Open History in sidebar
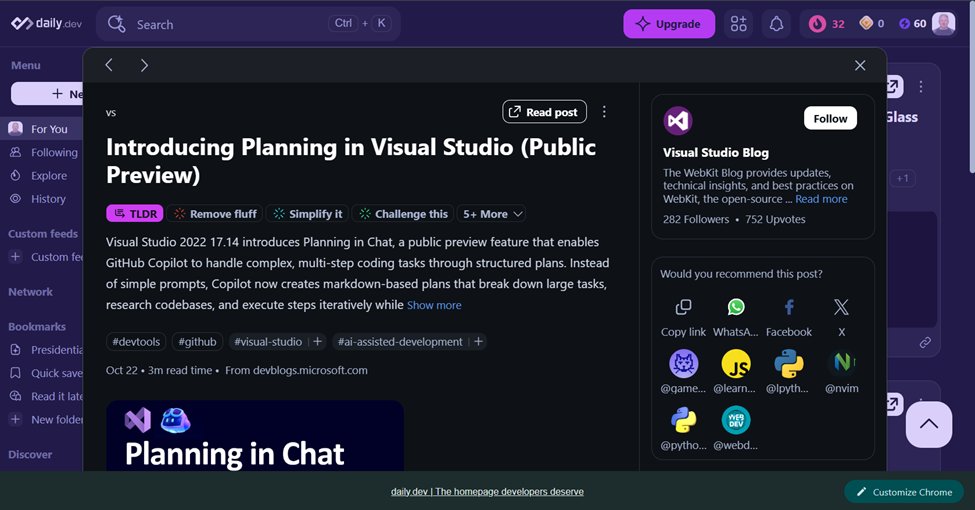975x510 pixels. tap(42, 199)
